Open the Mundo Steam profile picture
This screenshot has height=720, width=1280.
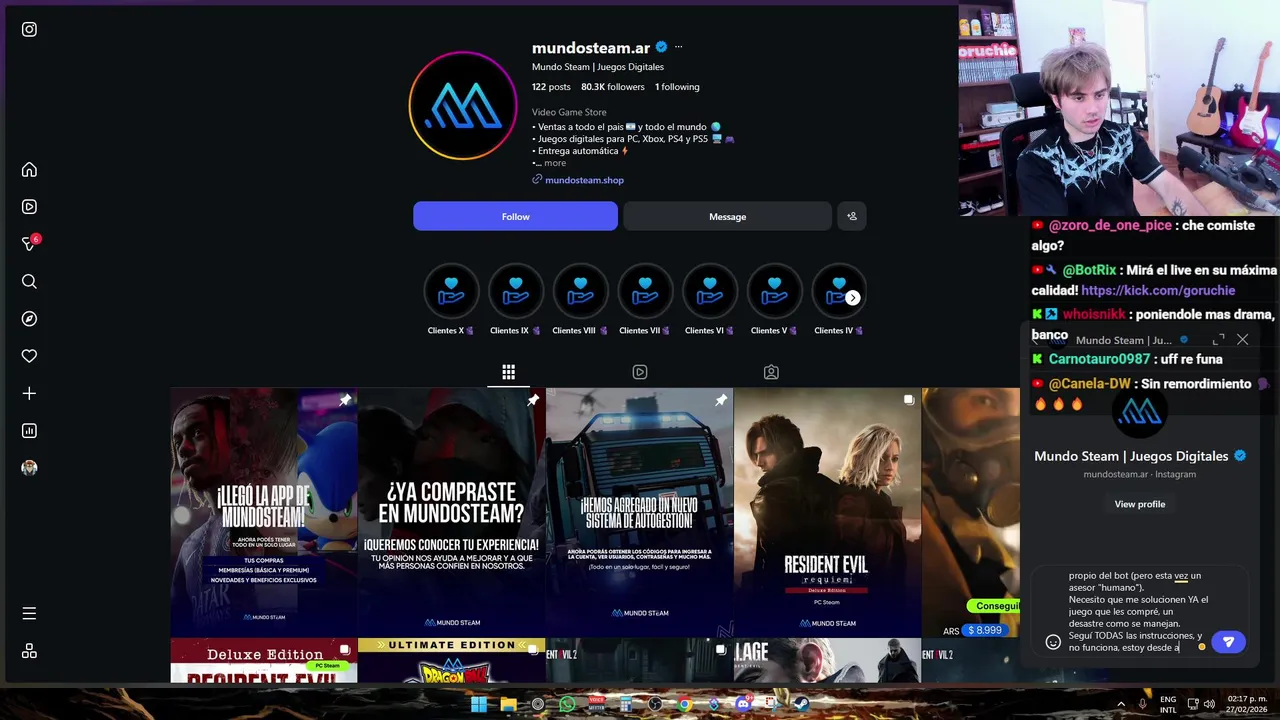coord(463,106)
